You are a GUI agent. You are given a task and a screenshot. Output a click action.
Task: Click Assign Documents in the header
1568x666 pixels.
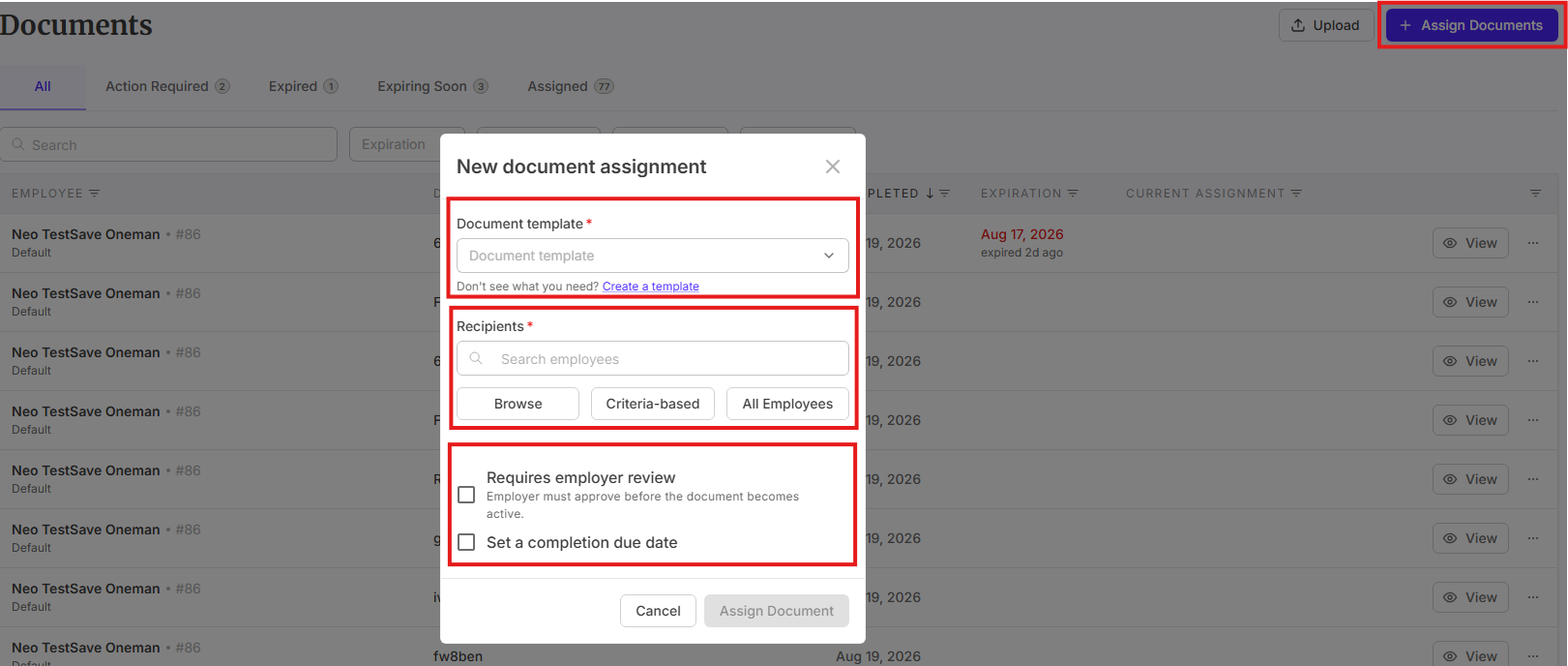[x=1471, y=25]
